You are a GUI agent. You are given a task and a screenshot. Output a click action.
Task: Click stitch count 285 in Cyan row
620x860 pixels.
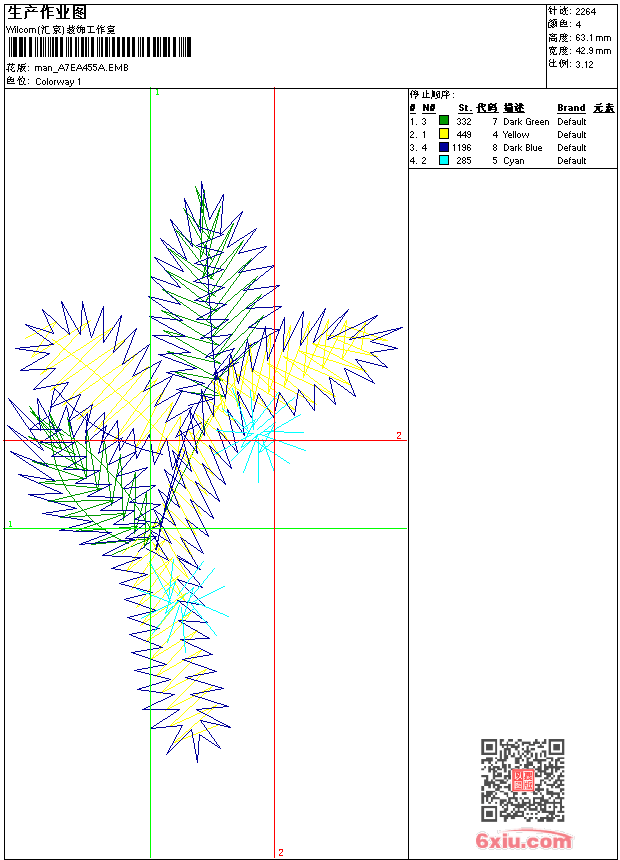click(x=464, y=161)
